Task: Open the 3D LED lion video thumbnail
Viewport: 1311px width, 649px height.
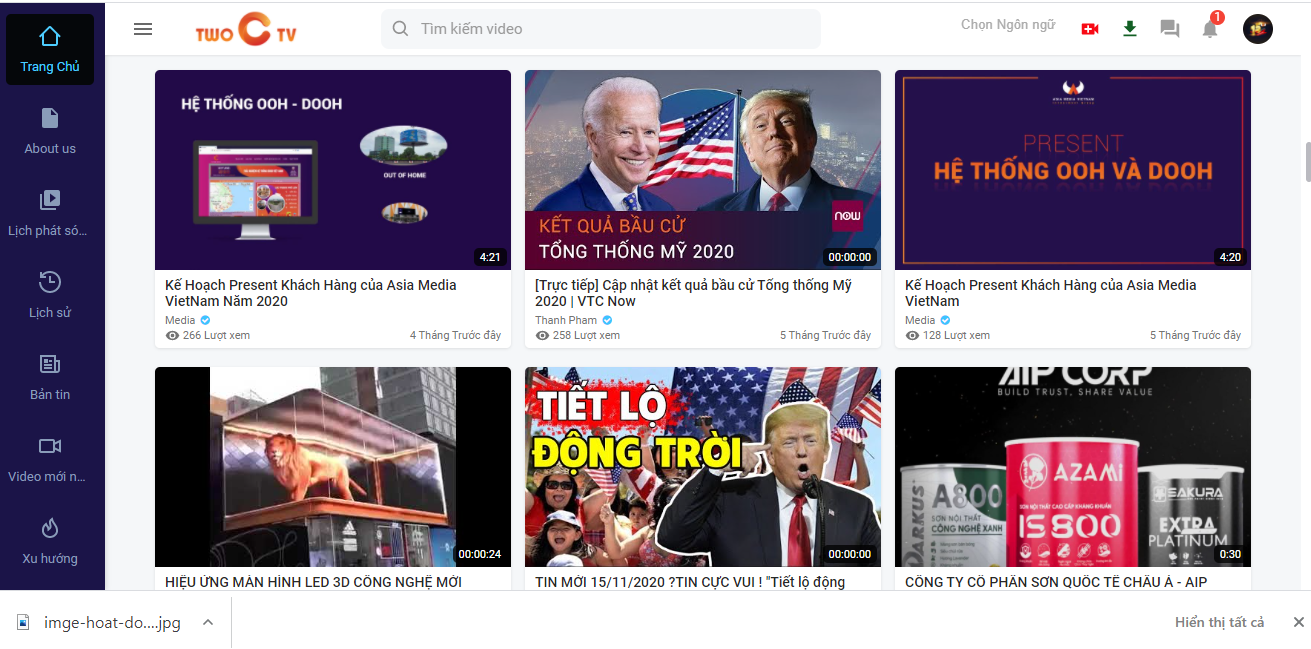Action: 333,467
